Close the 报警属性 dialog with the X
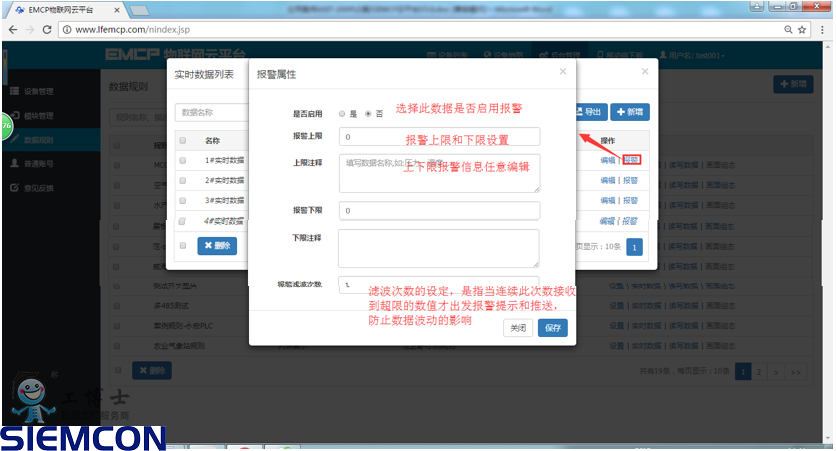 coord(562,71)
